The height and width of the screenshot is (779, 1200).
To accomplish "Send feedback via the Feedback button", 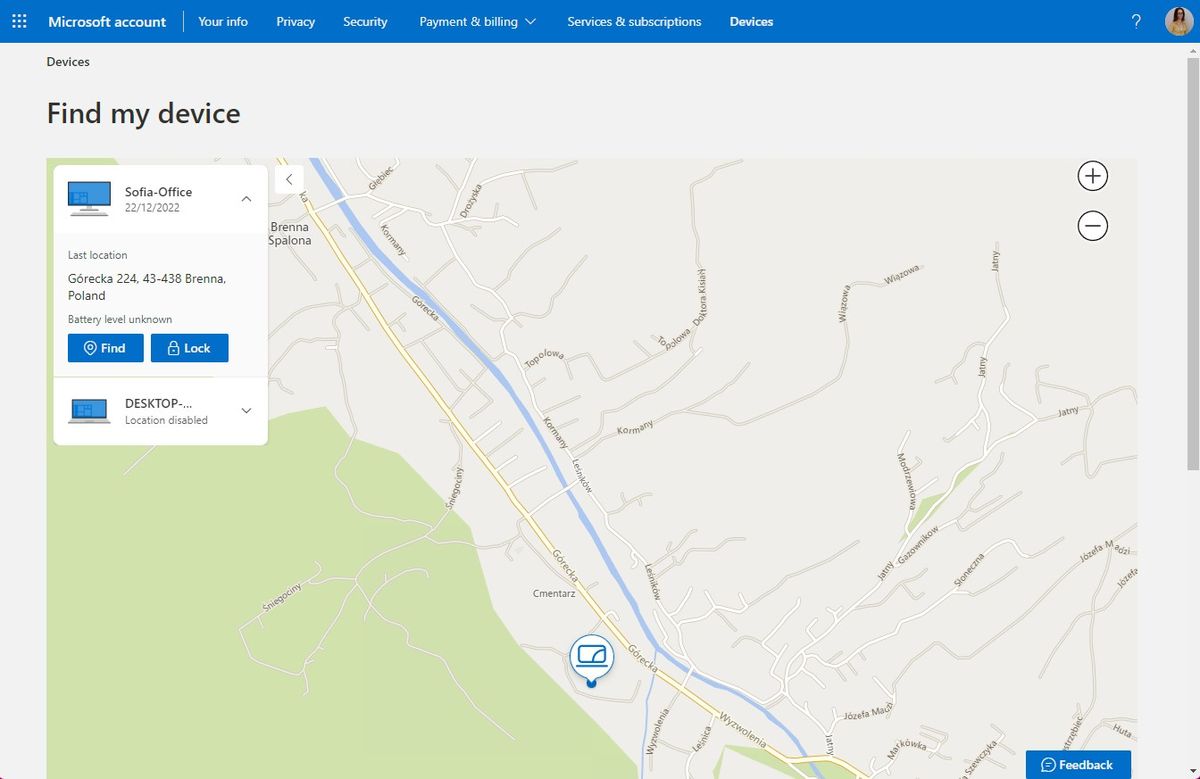I will point(1078,764).
